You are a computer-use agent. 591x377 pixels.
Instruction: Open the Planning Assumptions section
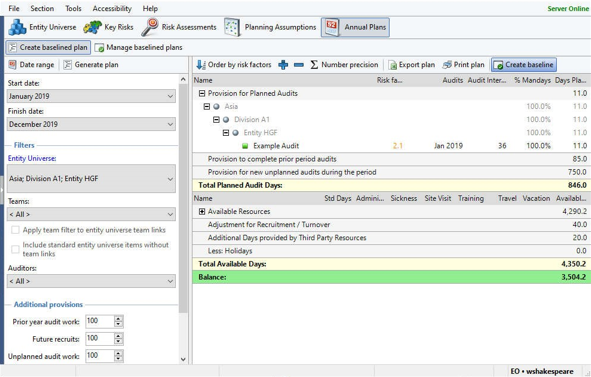click(x=270, y=27)
